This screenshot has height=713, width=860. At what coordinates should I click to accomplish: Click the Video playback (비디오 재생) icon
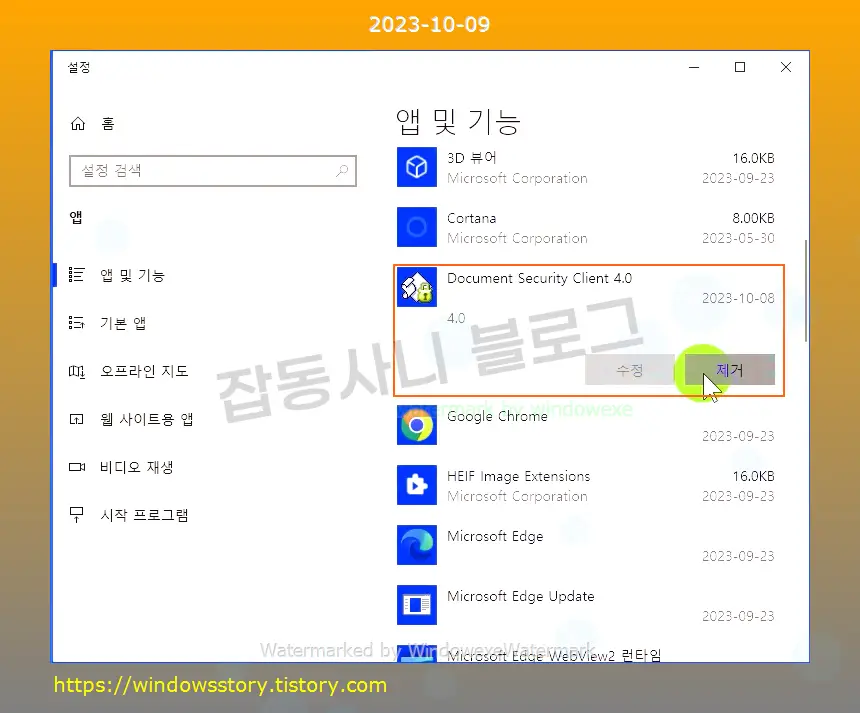(x=77, y=467)
